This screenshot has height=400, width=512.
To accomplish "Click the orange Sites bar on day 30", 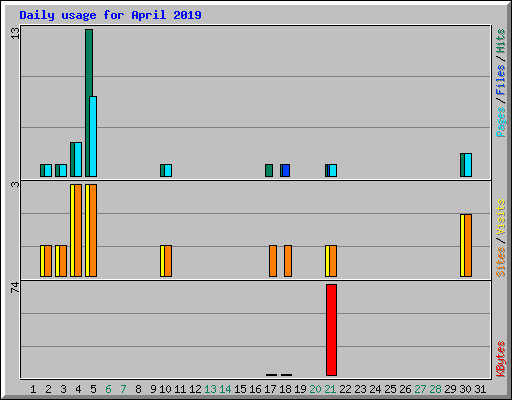I will coord(468,245).
